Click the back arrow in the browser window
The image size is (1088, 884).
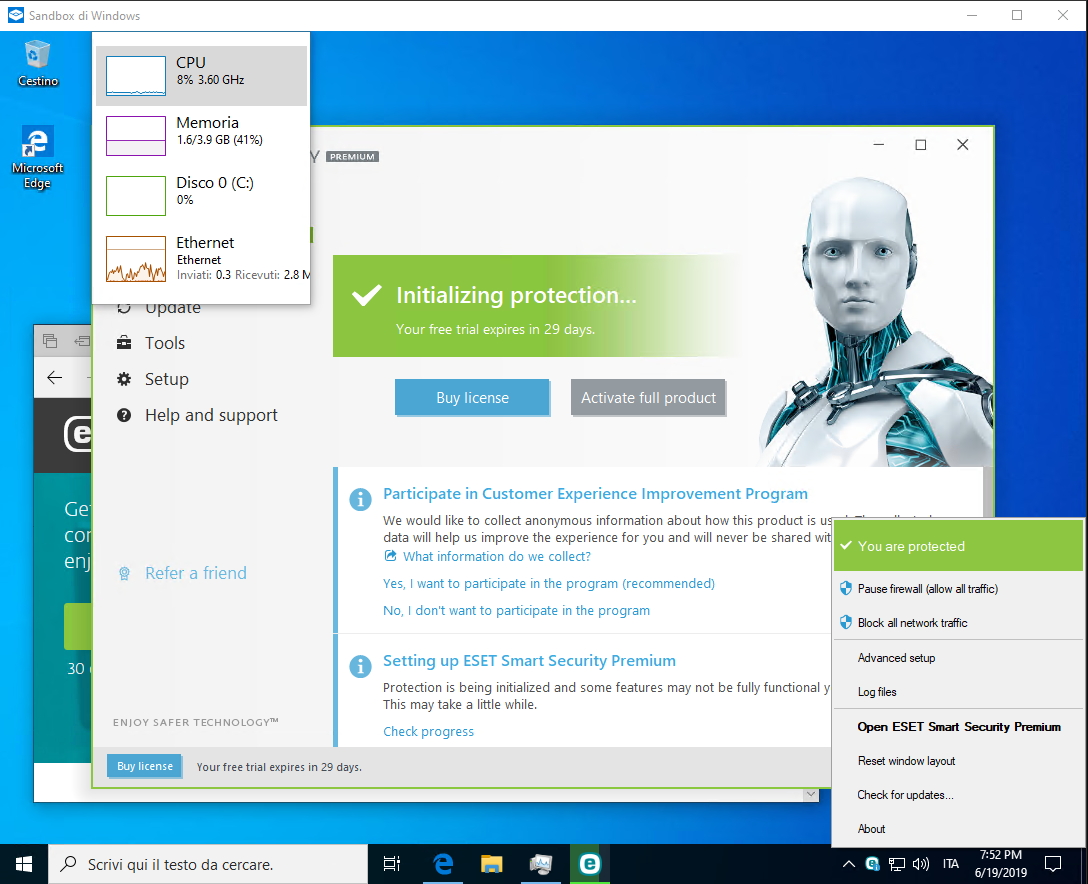[x=54, y=377]
